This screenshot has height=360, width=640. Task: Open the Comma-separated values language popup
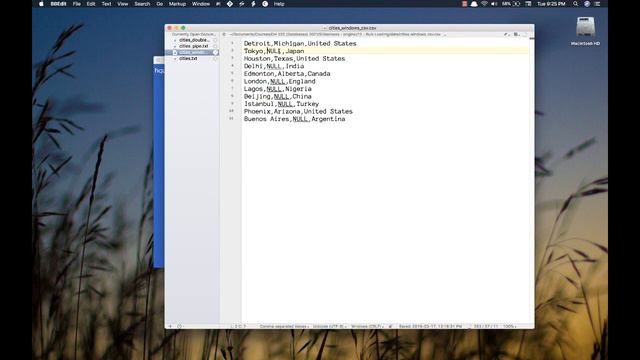284,326
